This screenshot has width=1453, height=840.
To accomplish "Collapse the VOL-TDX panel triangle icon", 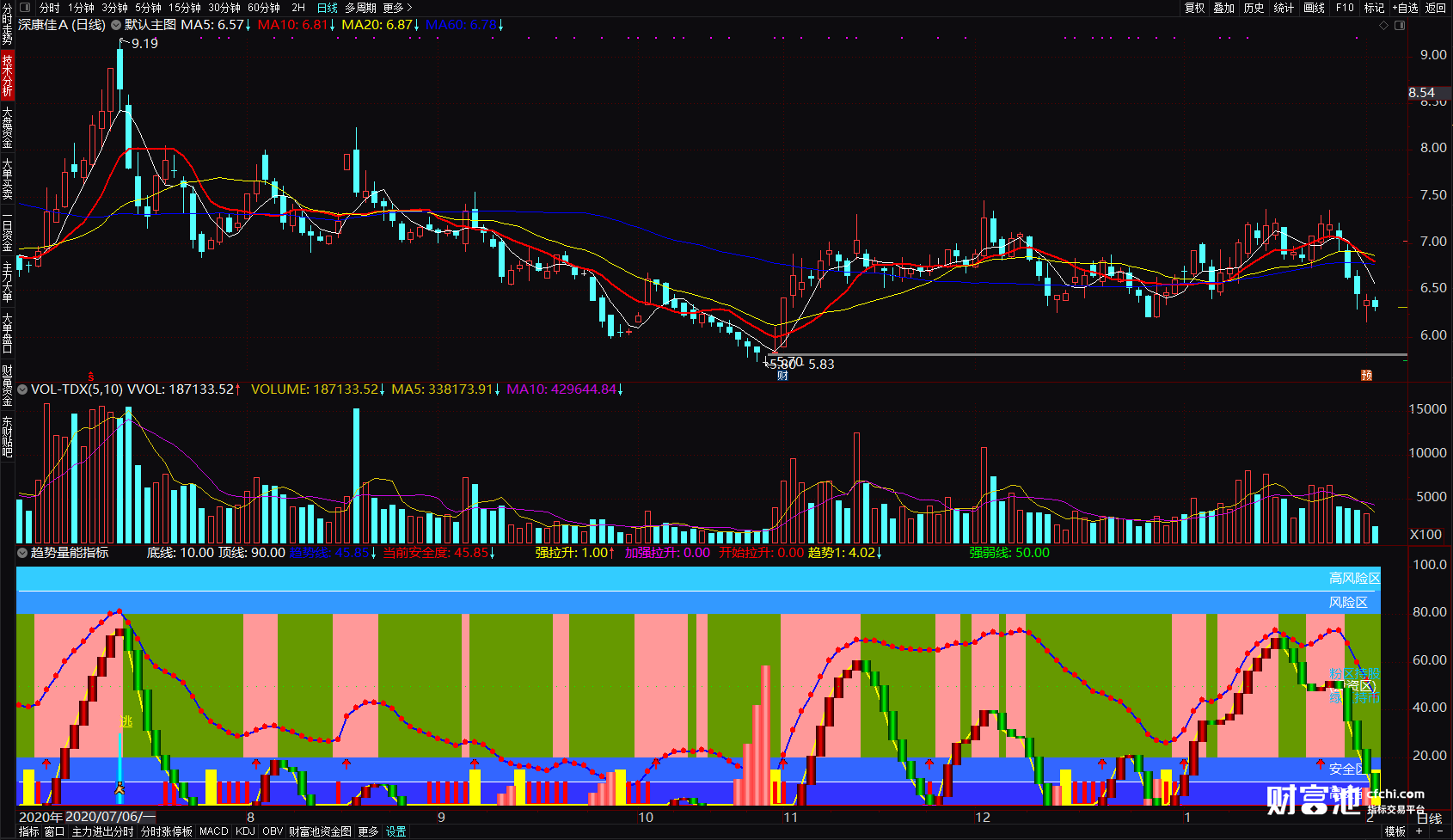I will point(22,389).
